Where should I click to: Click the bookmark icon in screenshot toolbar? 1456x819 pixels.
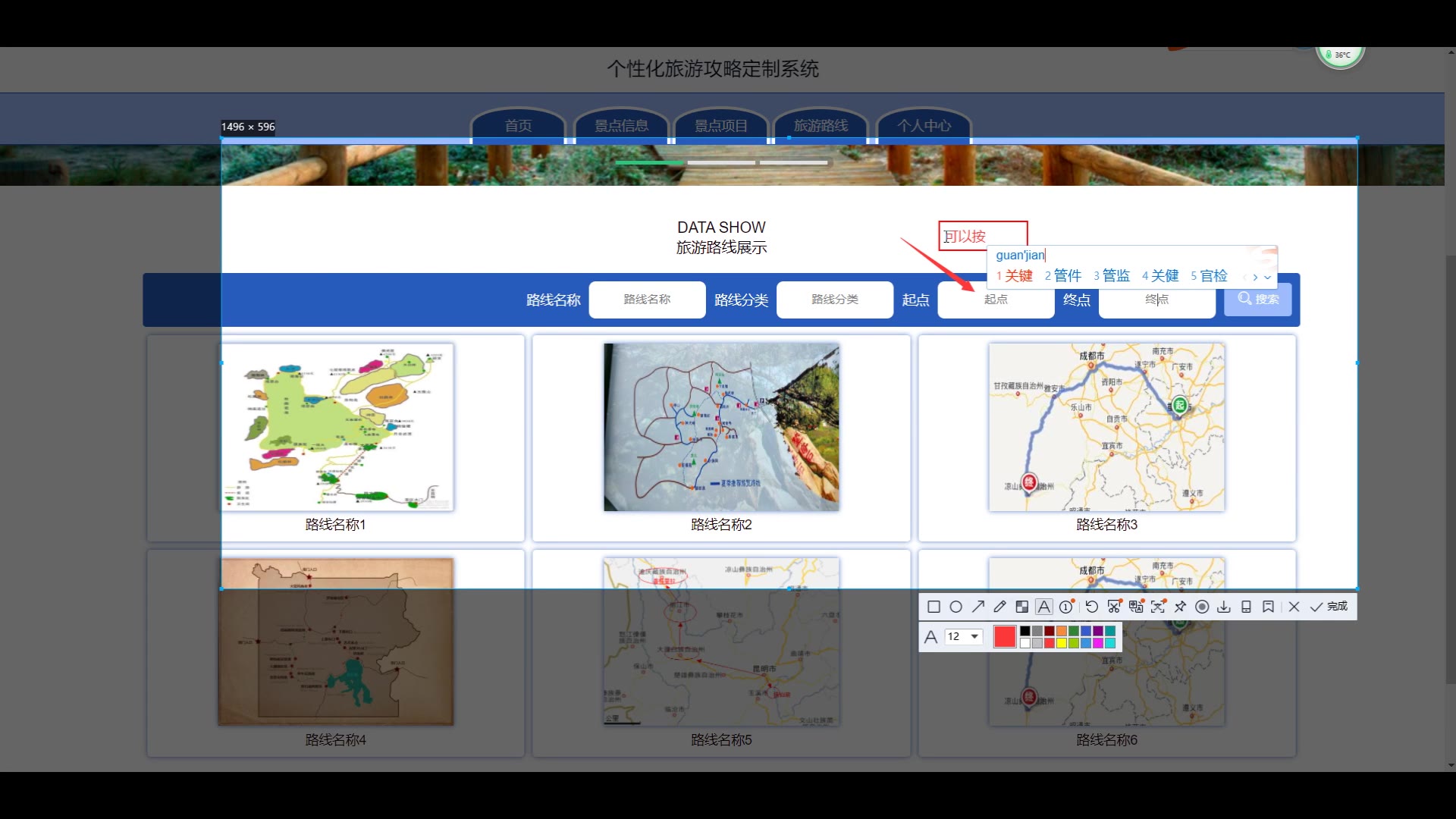(1268, 607)
